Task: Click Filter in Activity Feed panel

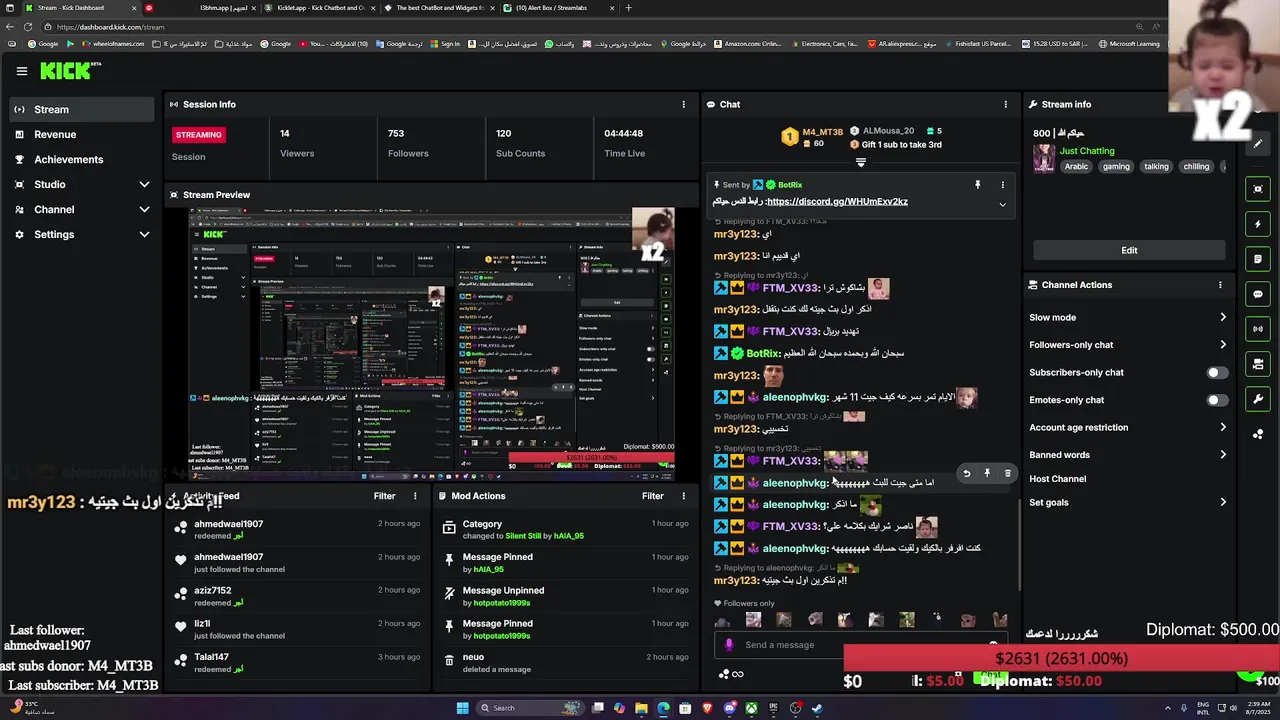Action: (x=384, y=496)
